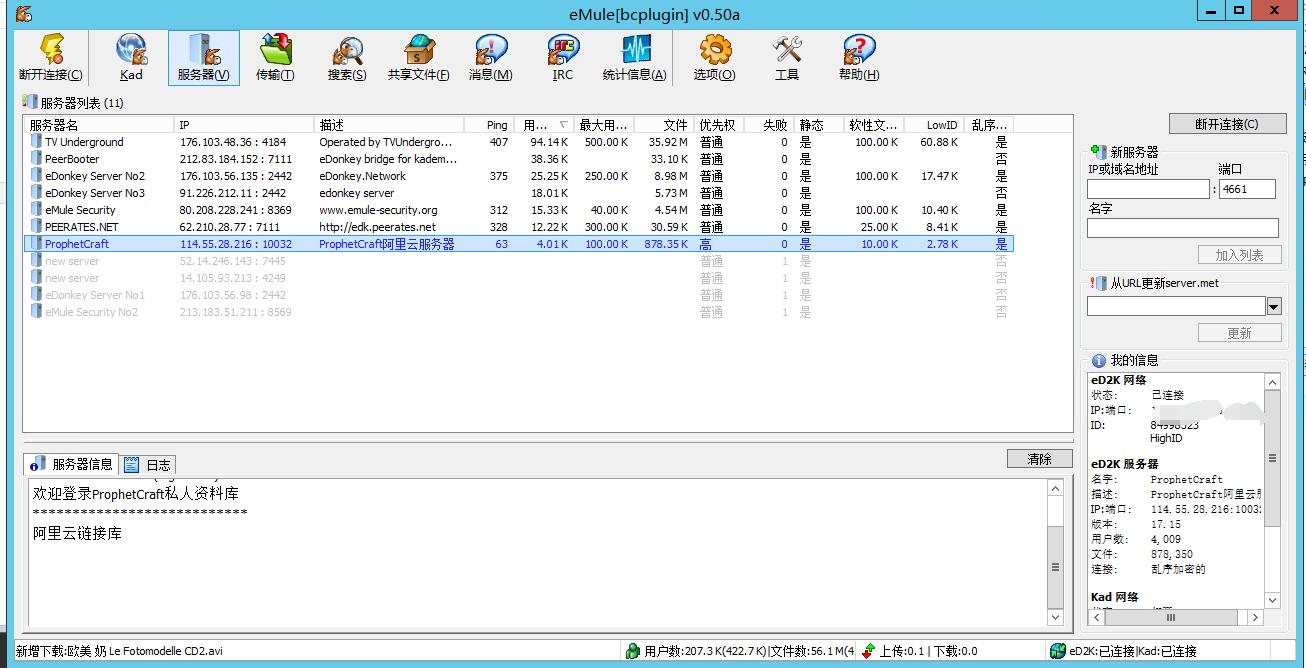
Task: Switch to the 日志 log tab
Action: pos(149,465)
